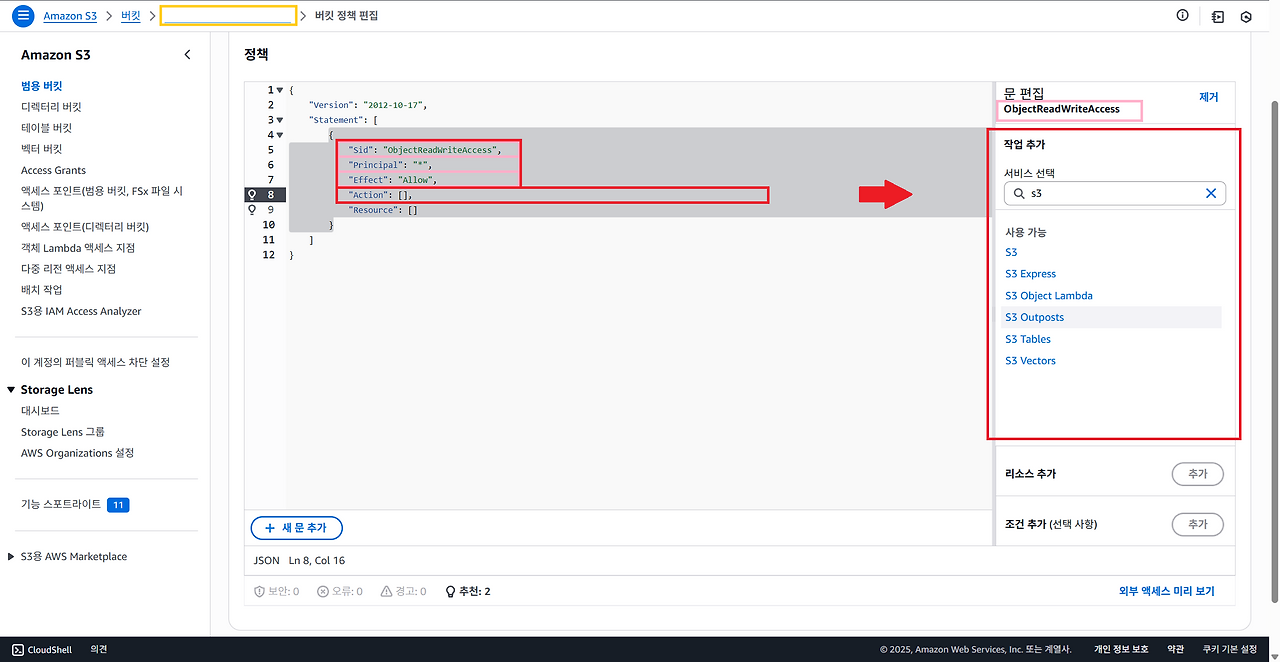The height and width of the screenshot is (662, 1280).
Task: Open 약관 footer link
Action: (x=1175, y=650)
